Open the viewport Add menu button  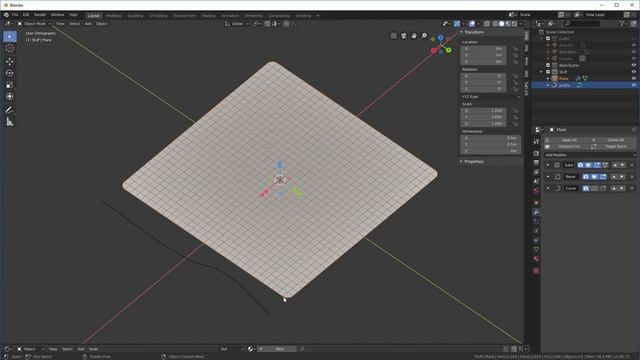(88, 24)
